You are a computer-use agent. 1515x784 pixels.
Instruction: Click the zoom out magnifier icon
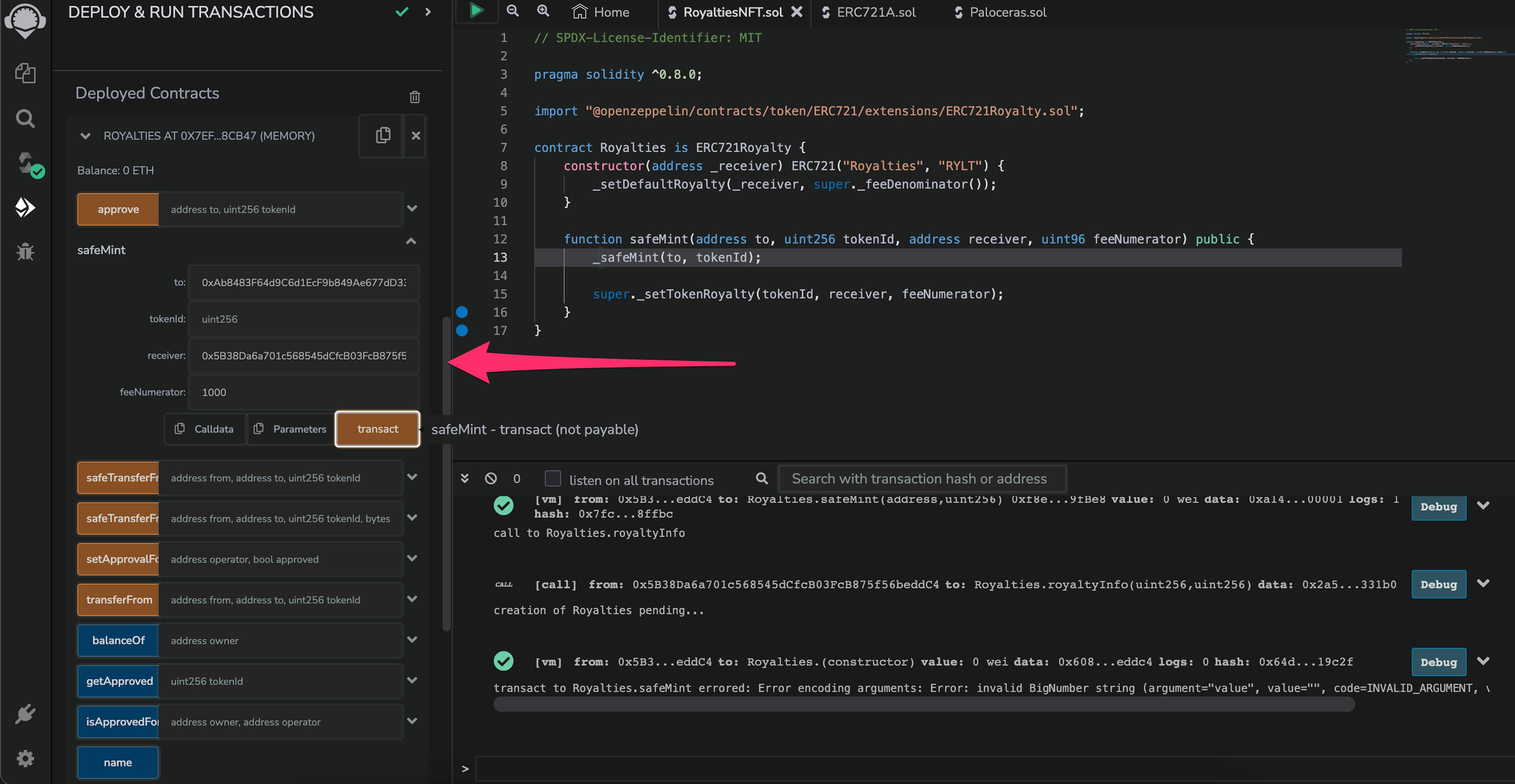[x=511, y=11]
